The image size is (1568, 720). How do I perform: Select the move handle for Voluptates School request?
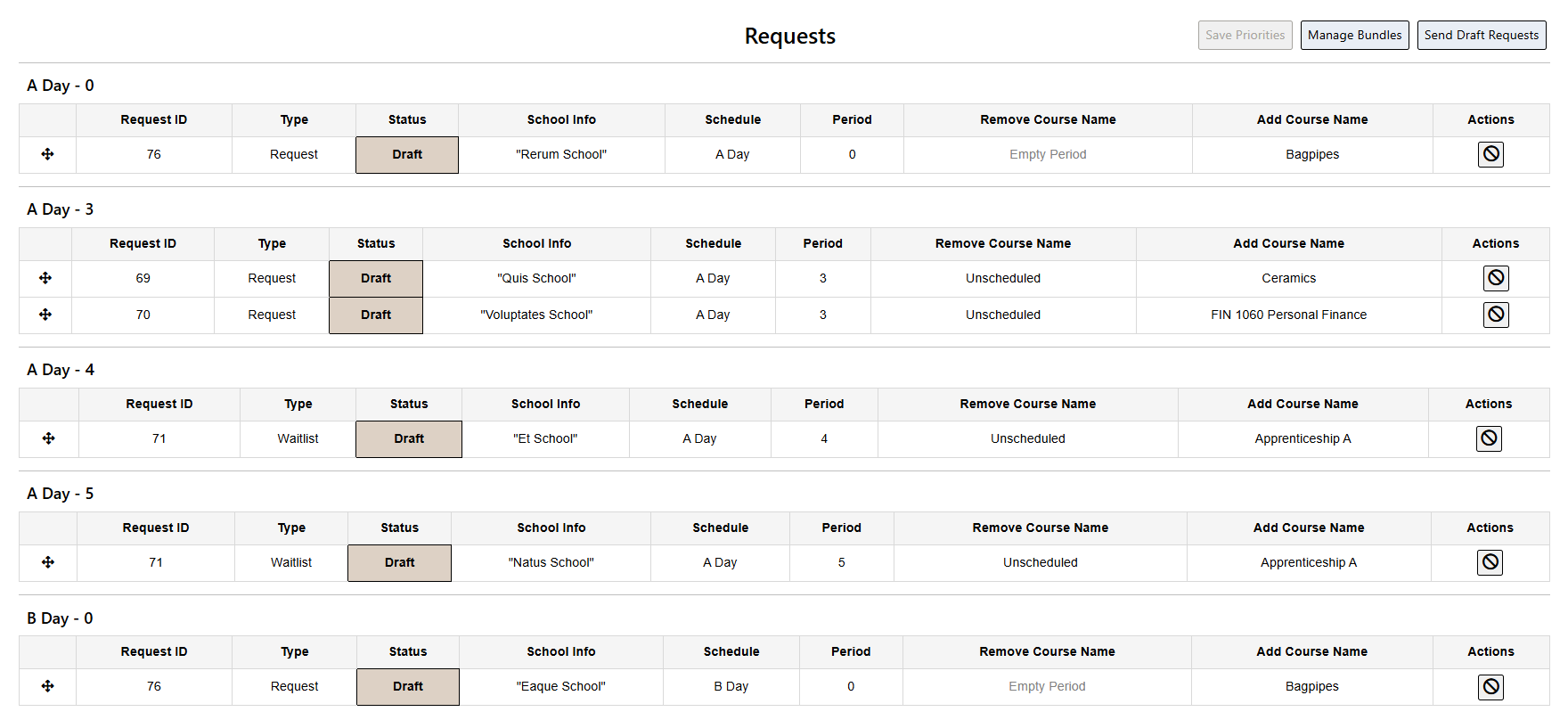point(45,315)
